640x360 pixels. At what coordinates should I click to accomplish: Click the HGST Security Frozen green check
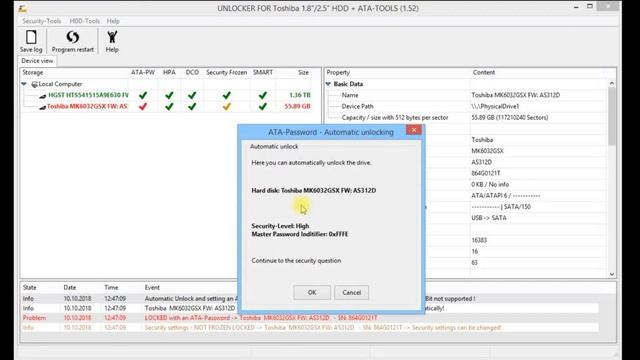coord(227,95)
